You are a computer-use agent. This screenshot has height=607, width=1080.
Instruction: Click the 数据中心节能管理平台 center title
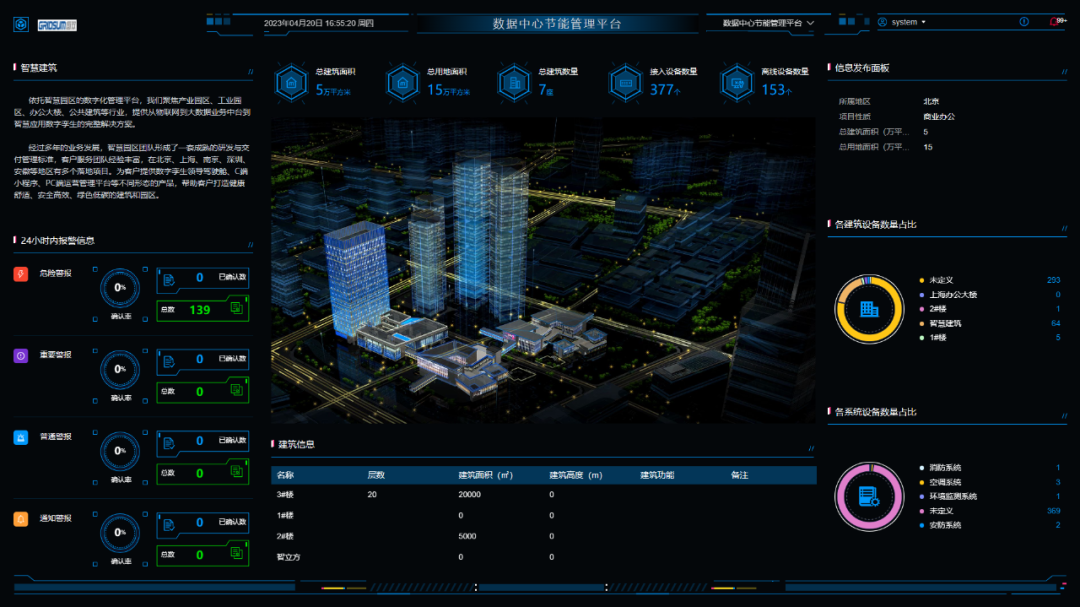tap(557, 23)
